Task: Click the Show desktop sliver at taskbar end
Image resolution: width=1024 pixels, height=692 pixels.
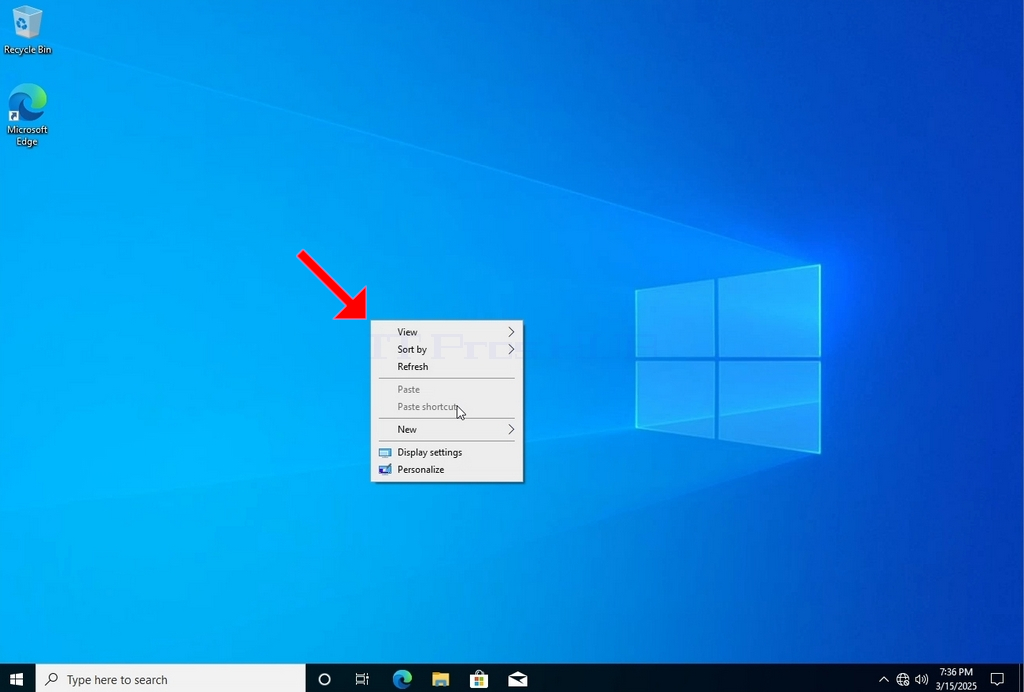Action: (1021, 679)
